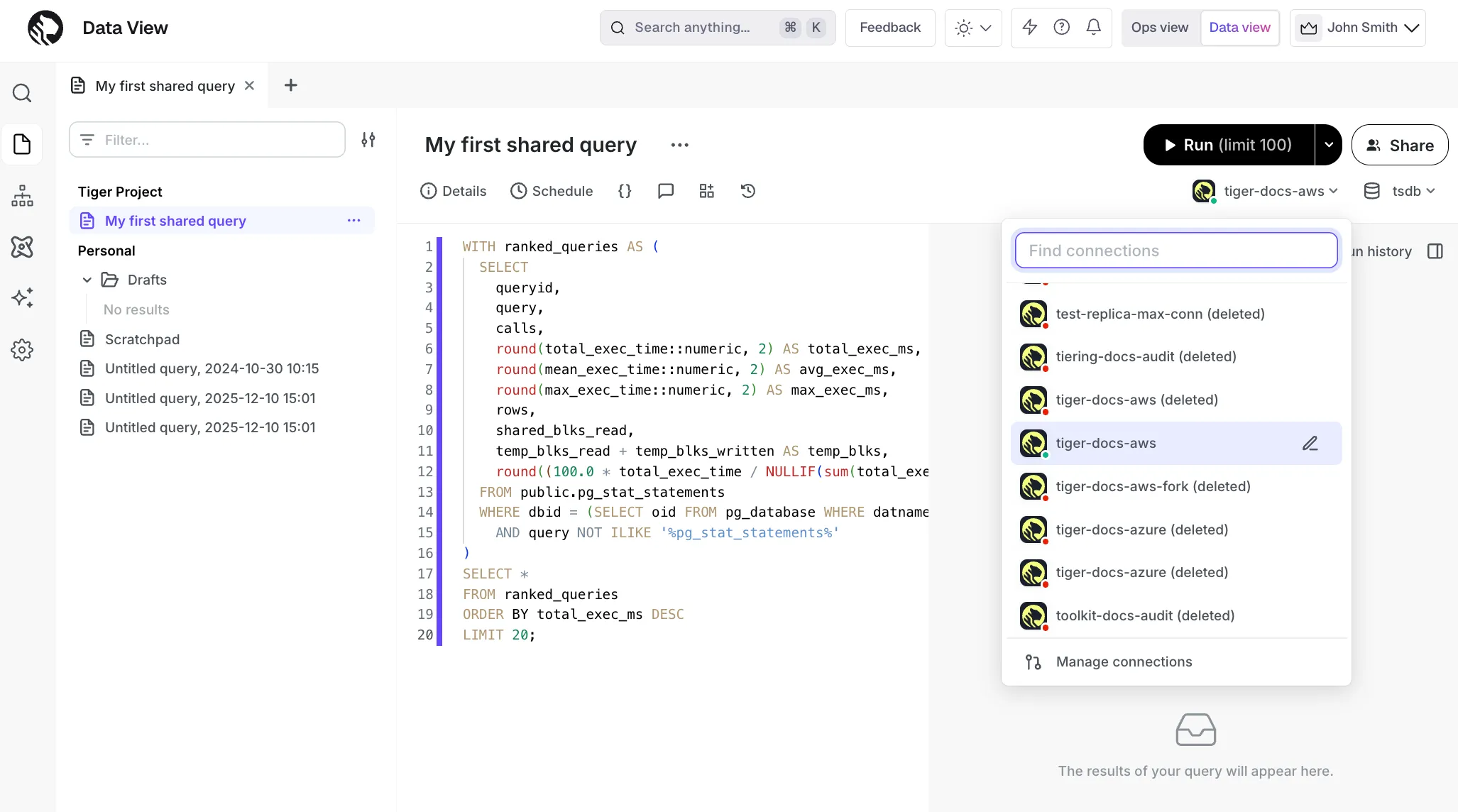Click the Share button
The height and width of the screenshot is (812, 1458).
click(x=1399, y=145)
